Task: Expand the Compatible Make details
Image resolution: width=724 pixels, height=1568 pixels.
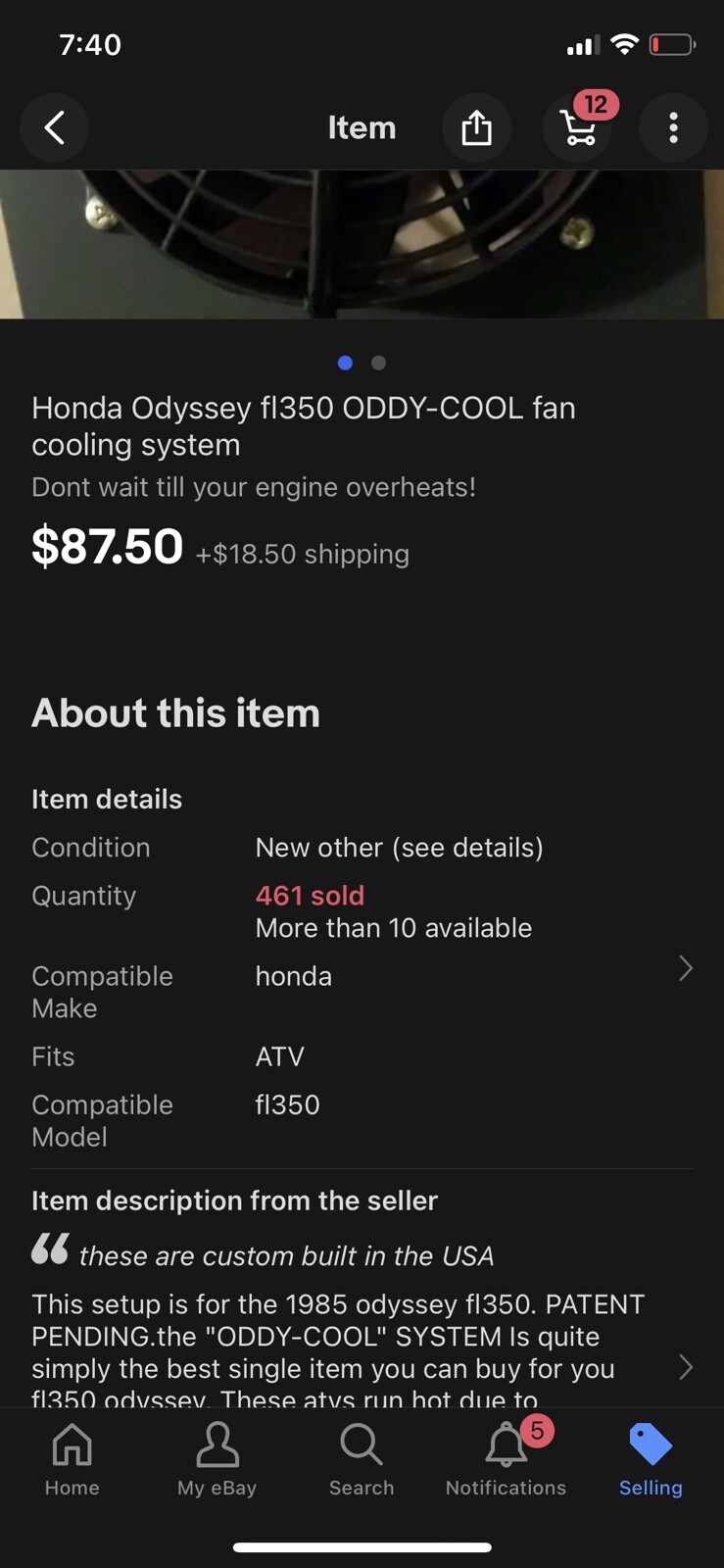Action: coord(685,968)
